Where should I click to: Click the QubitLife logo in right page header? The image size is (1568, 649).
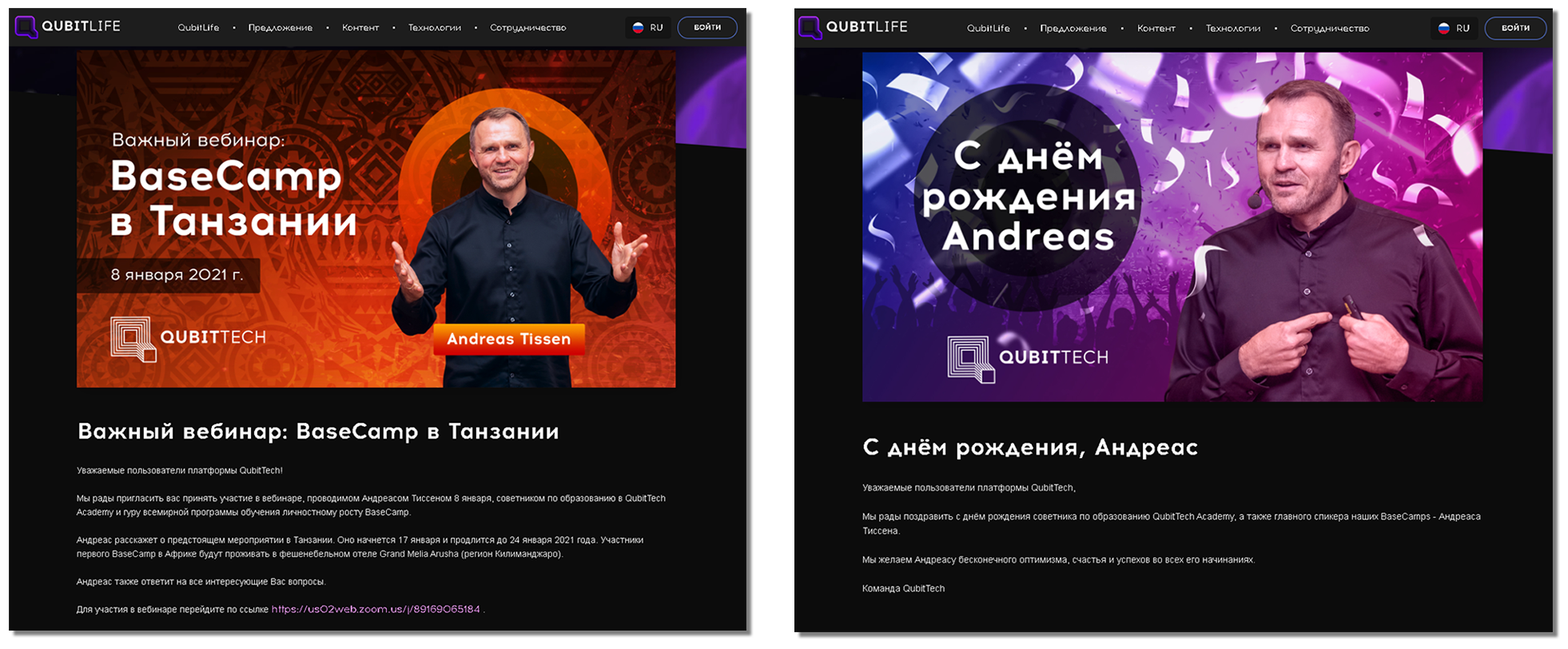tap(853, 27)
